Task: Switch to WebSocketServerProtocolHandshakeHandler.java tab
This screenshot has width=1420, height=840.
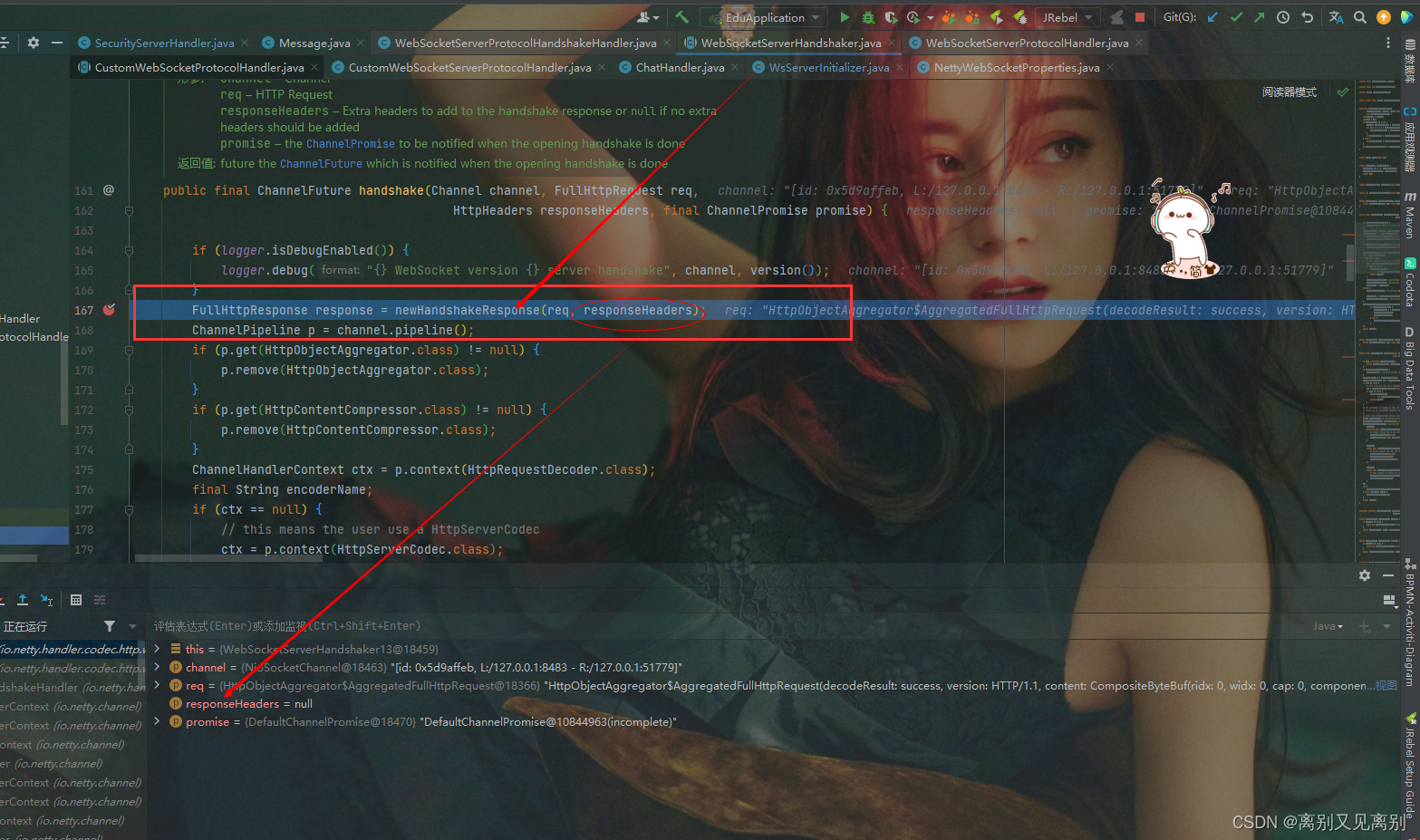Action: 525,43
